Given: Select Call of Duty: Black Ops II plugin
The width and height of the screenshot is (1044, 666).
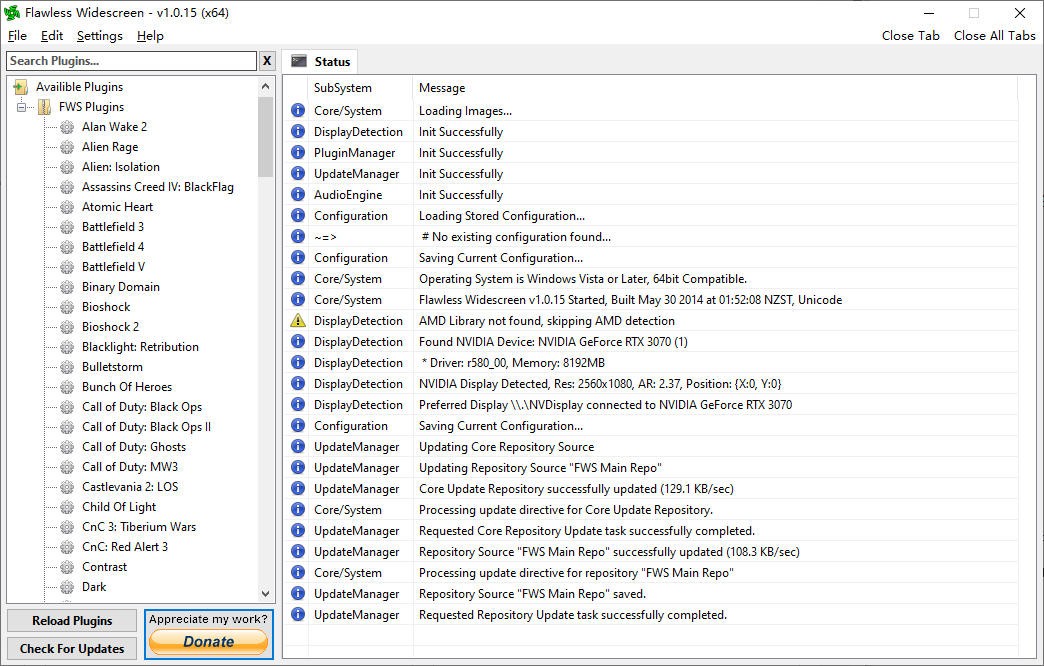Looking at the screenshot, I should (x=146, y=427).
